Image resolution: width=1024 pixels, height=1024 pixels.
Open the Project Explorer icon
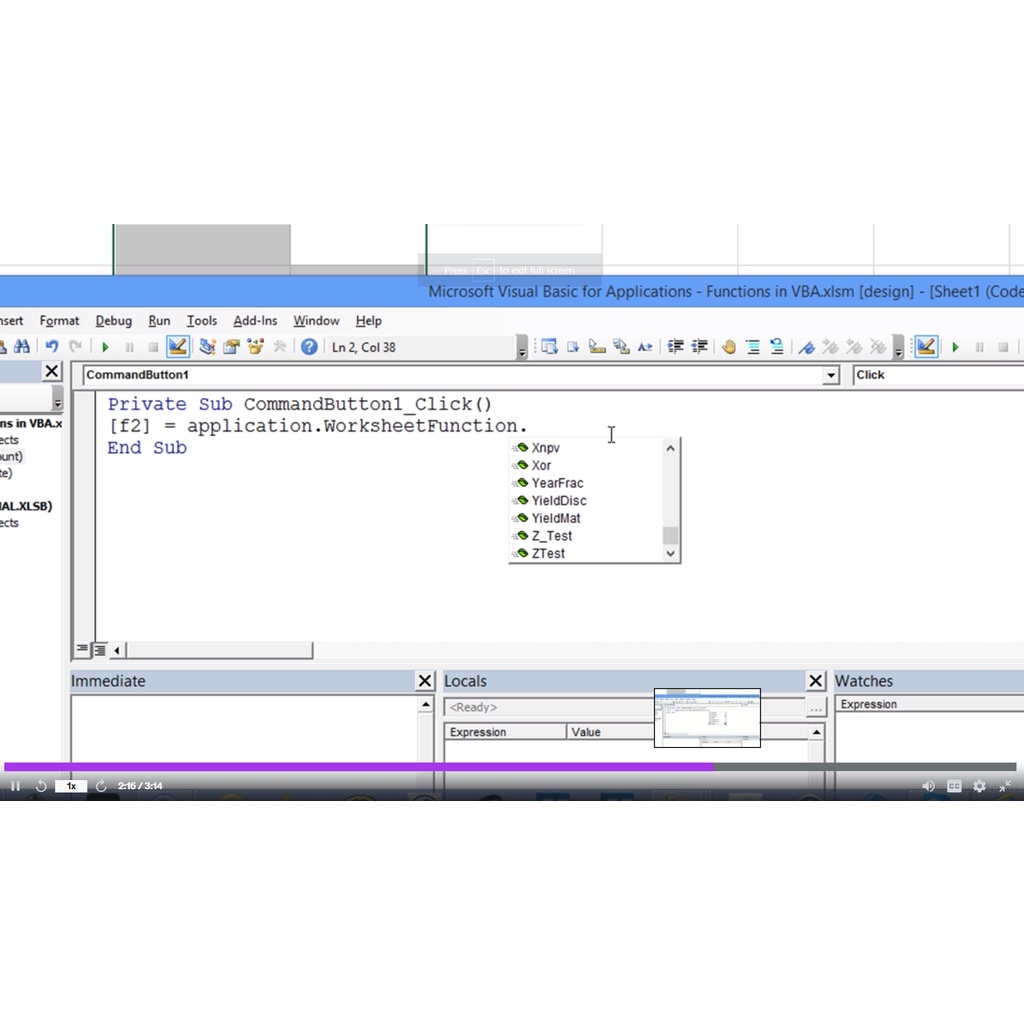pyautogui.click(x=207, y=347)
